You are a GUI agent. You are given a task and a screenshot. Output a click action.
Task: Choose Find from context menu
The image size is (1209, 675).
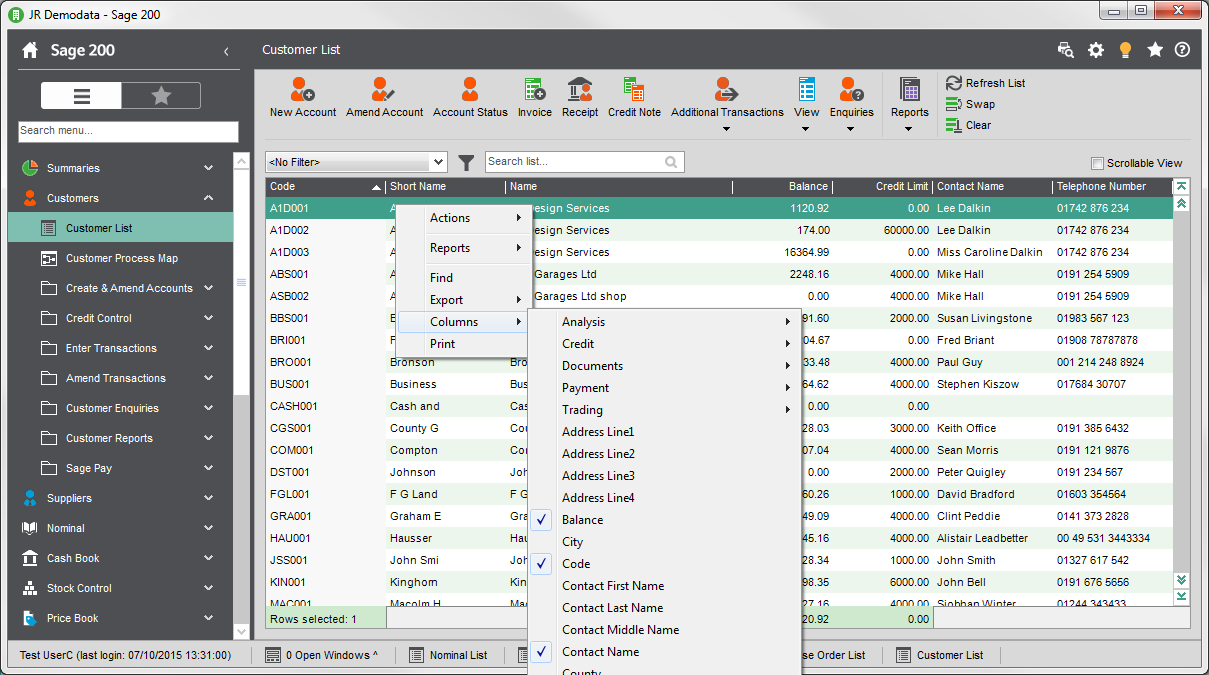[464, 278]
